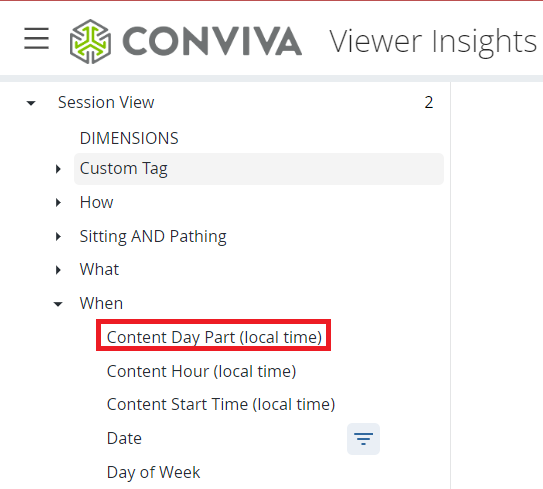543x489 pixels.
Task: Click the CONVIVA wordmark
Action: [212, 41]
